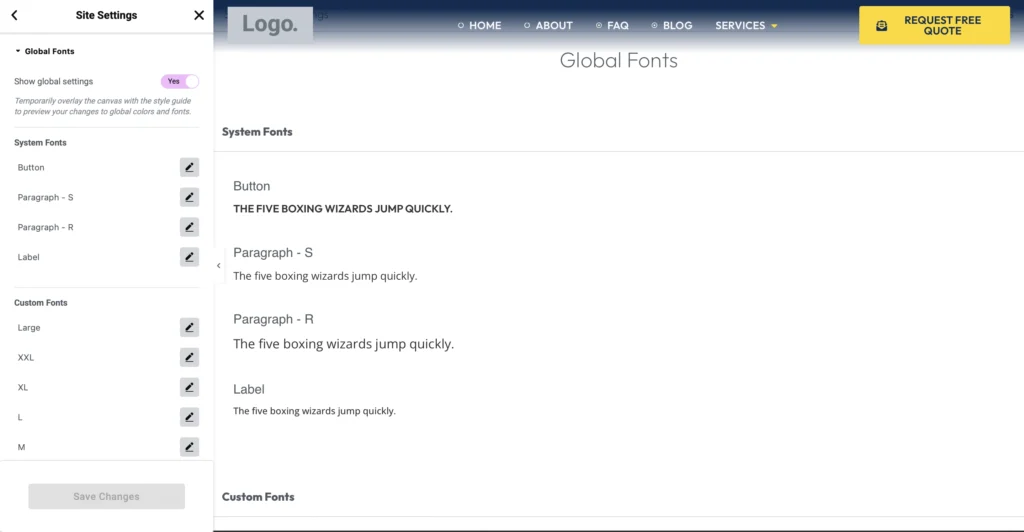This screenshot has width=1024, height=532.
Task: Edit the L custom font
Action: (189, 417)
